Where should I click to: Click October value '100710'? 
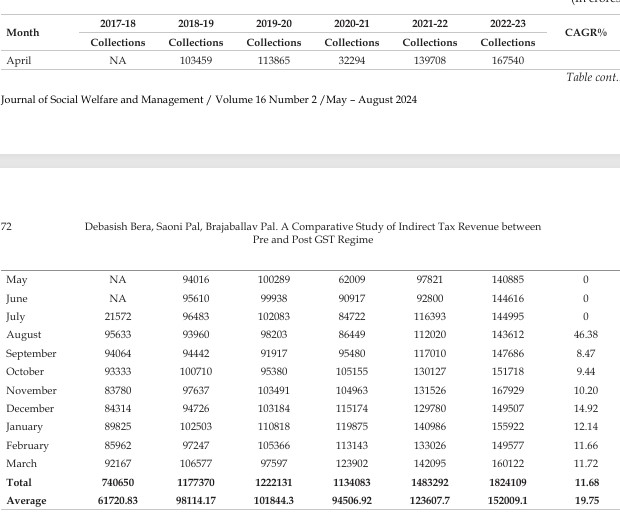coord(196,372)
